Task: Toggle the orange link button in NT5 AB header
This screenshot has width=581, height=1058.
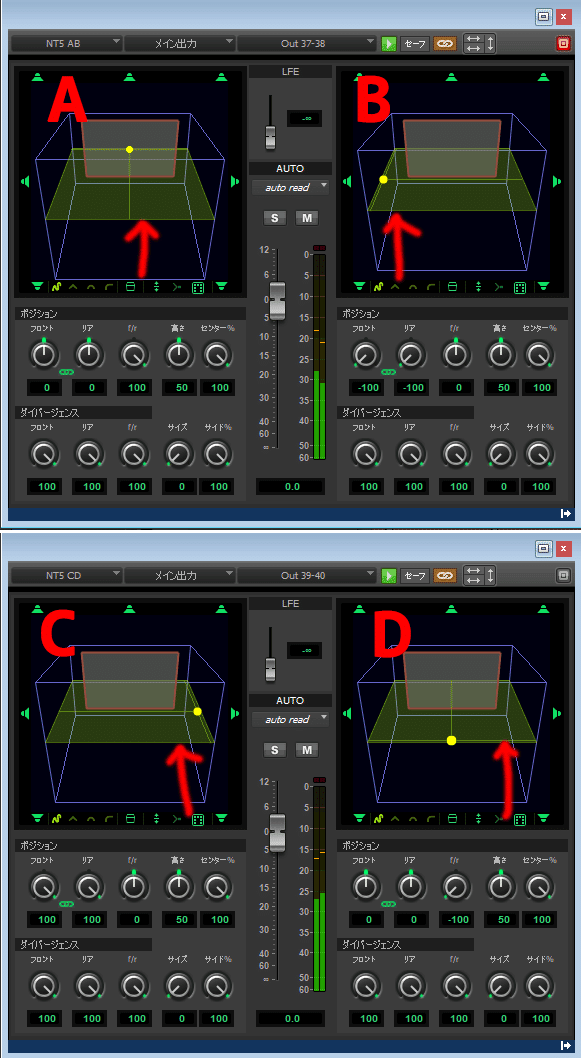Action: (x=445, y=44)
